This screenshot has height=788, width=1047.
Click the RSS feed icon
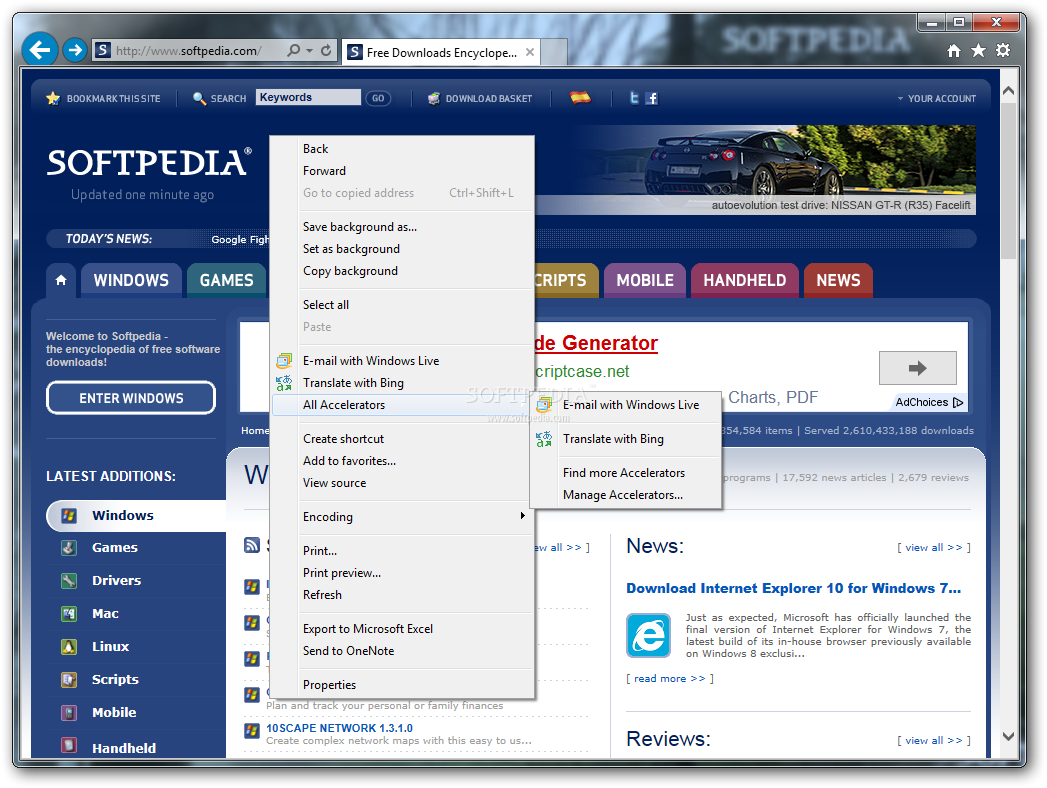pyautogui.click(x=252, y=545)
